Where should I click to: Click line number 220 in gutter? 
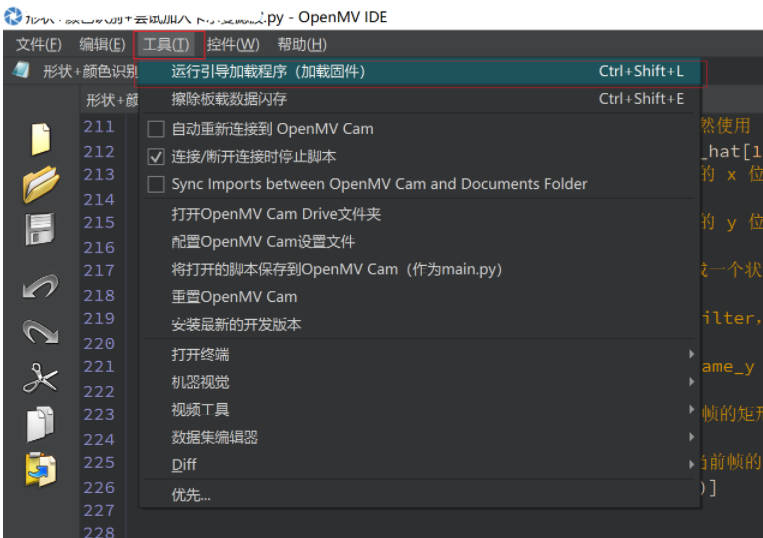(99, 343)
